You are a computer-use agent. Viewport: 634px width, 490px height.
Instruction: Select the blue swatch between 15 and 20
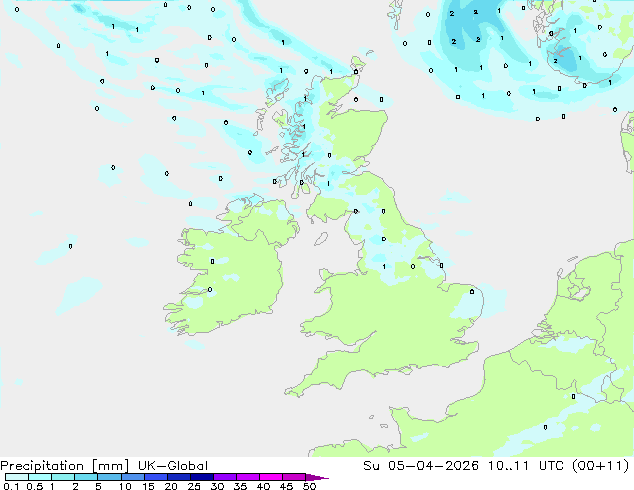(155, 477)
